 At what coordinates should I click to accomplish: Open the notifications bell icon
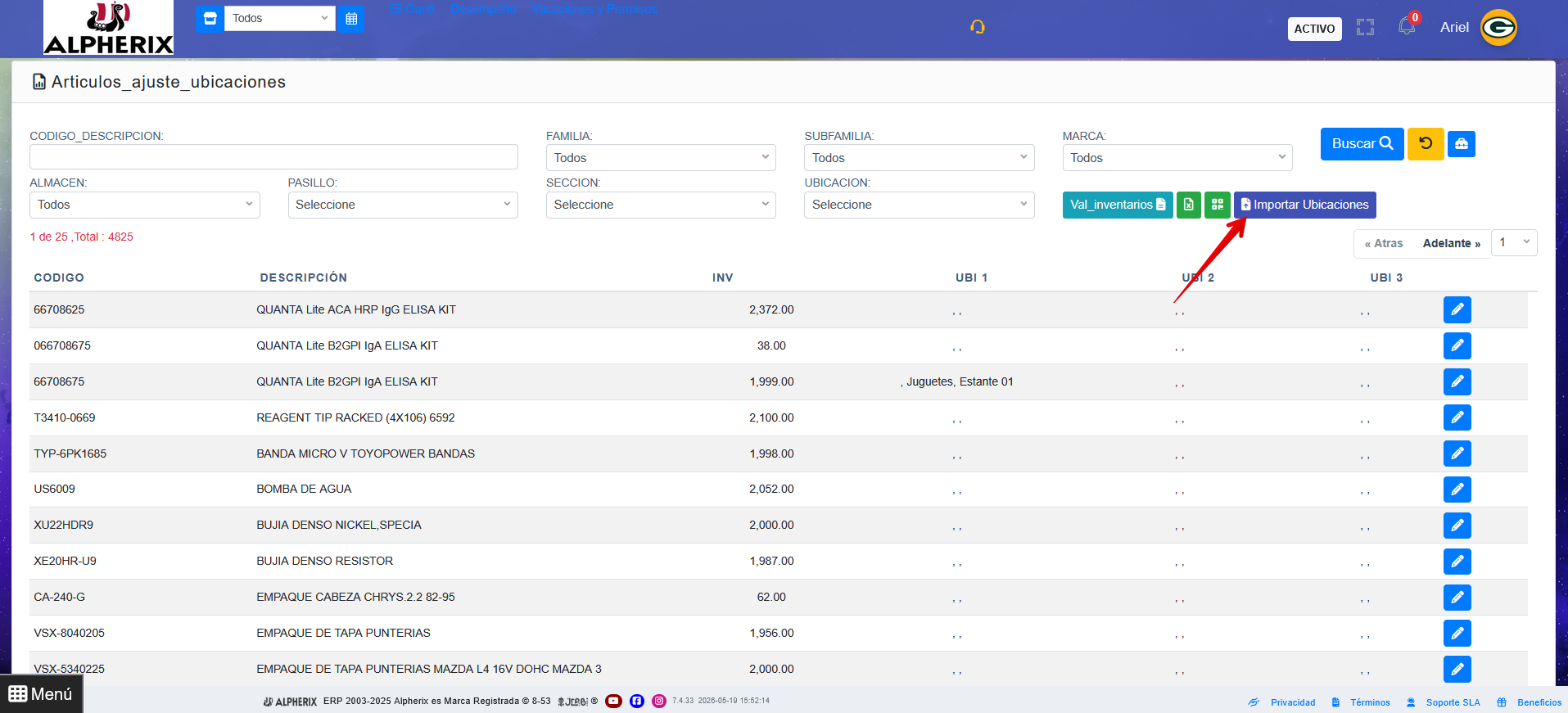1407,26
